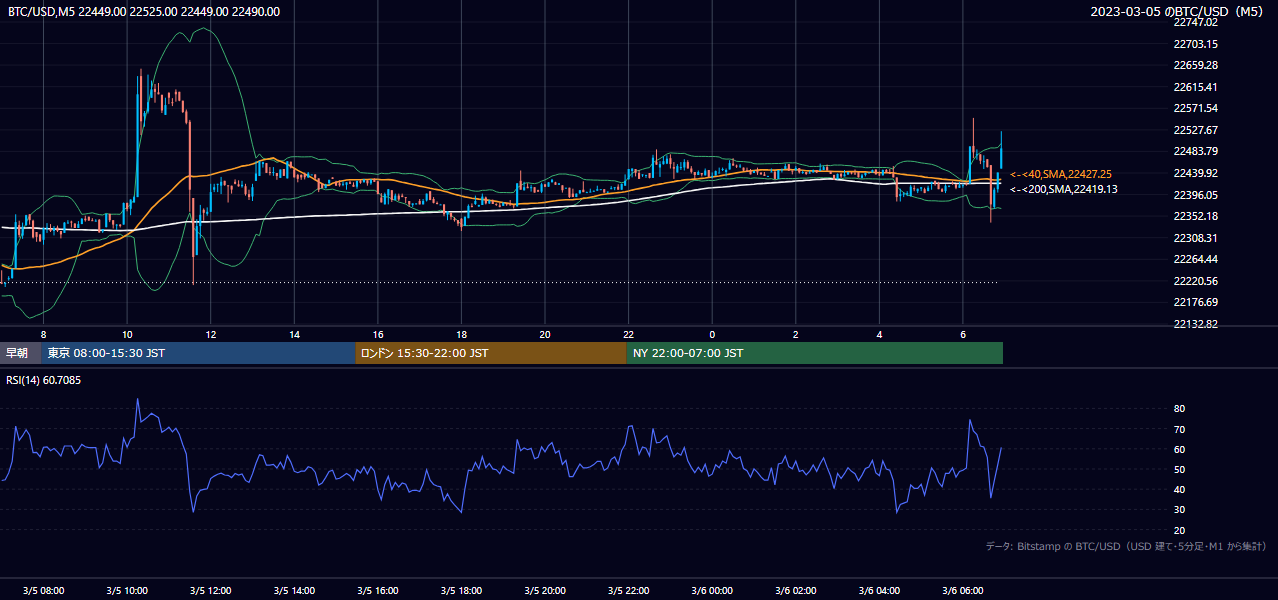
Task: Click RSI axis level 50
Action: point(1179,469)
